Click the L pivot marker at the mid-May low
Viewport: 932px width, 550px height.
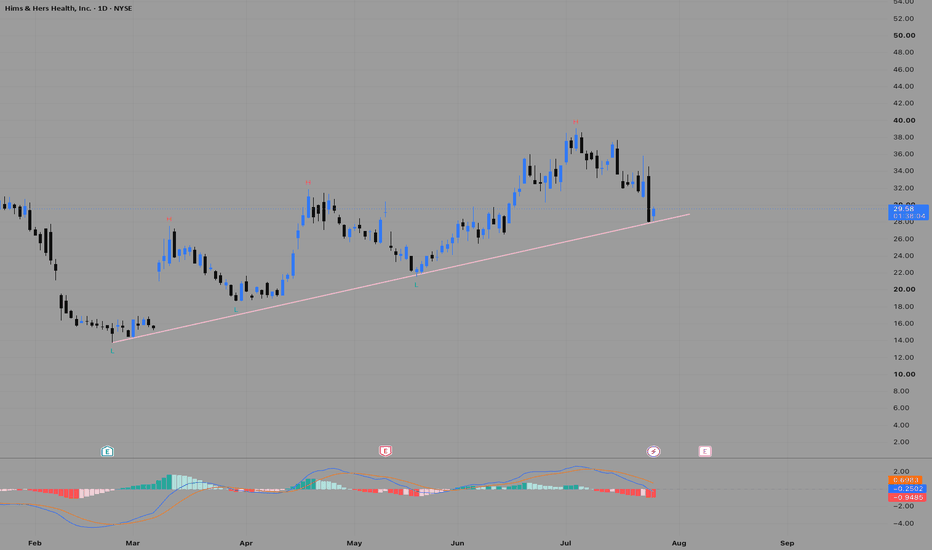[416, 285]
